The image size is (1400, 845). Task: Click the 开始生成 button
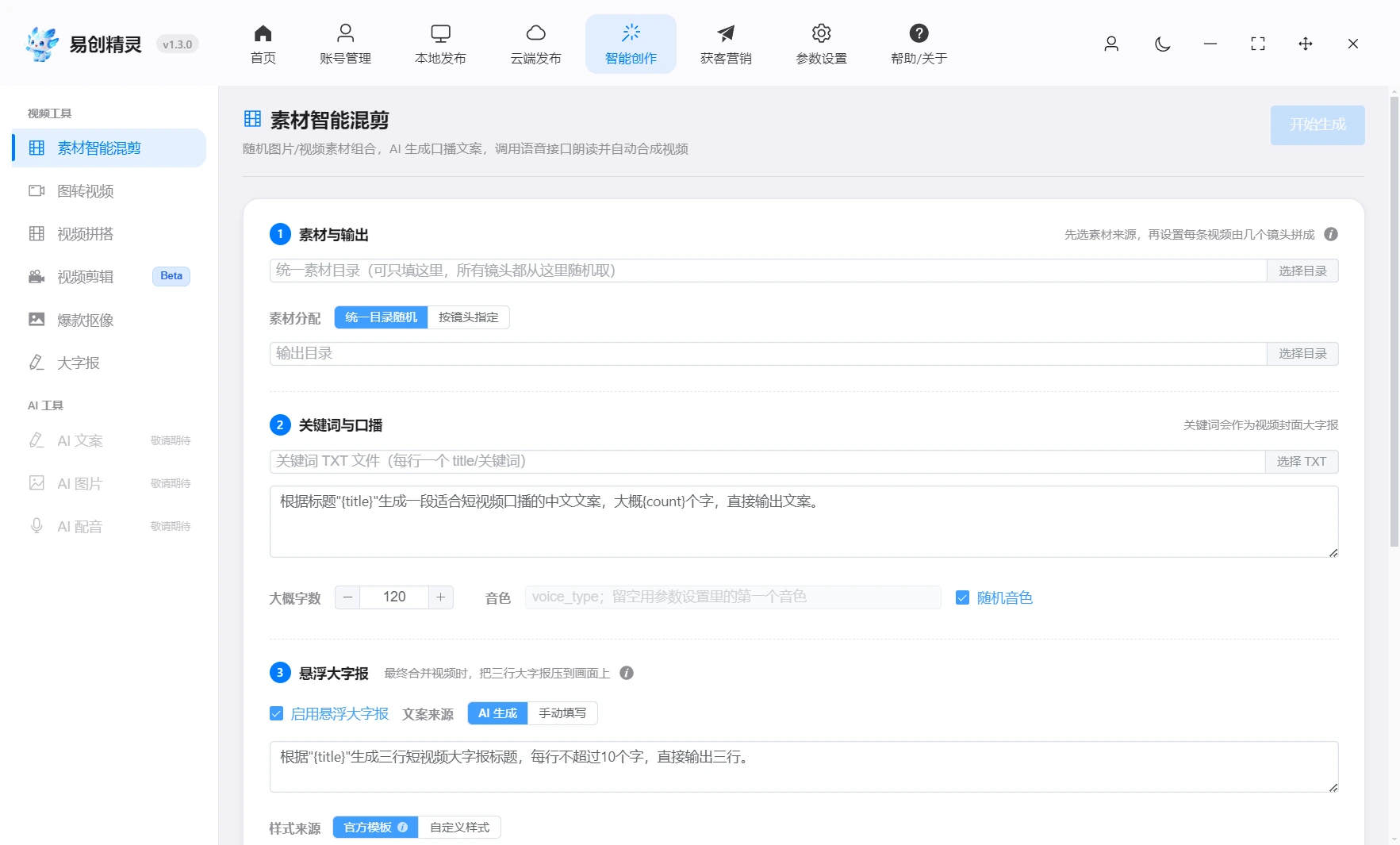(1318, 125)
